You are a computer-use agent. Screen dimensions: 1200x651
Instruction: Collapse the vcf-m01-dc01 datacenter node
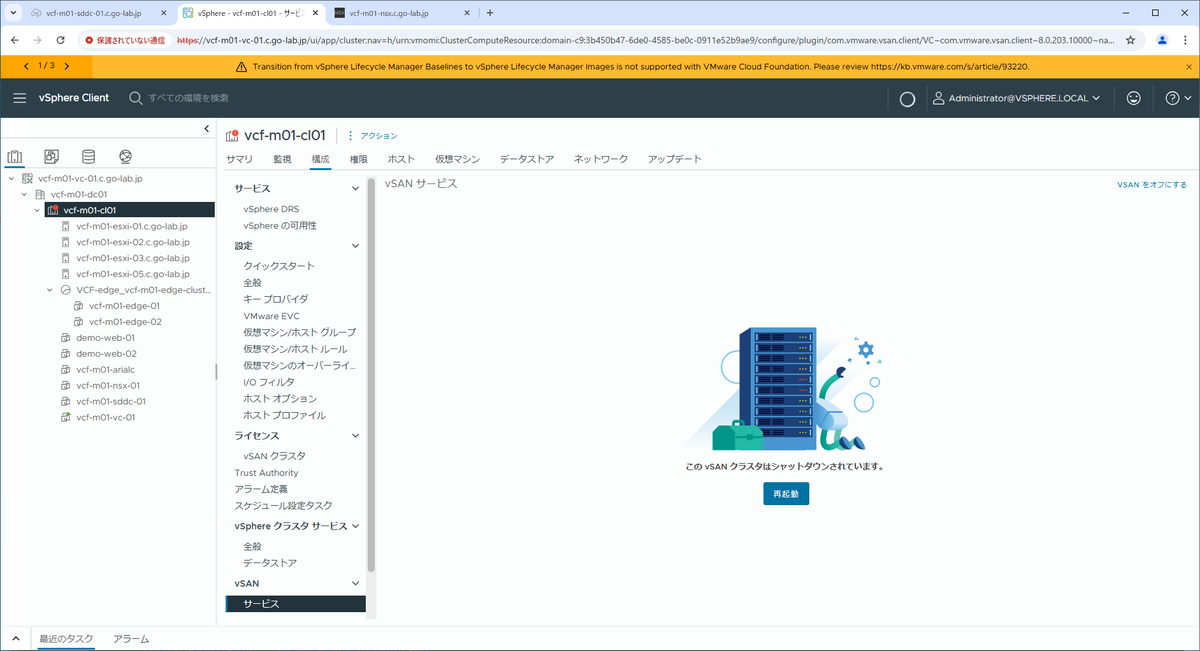pyautogui.click(x=24, y=194)
